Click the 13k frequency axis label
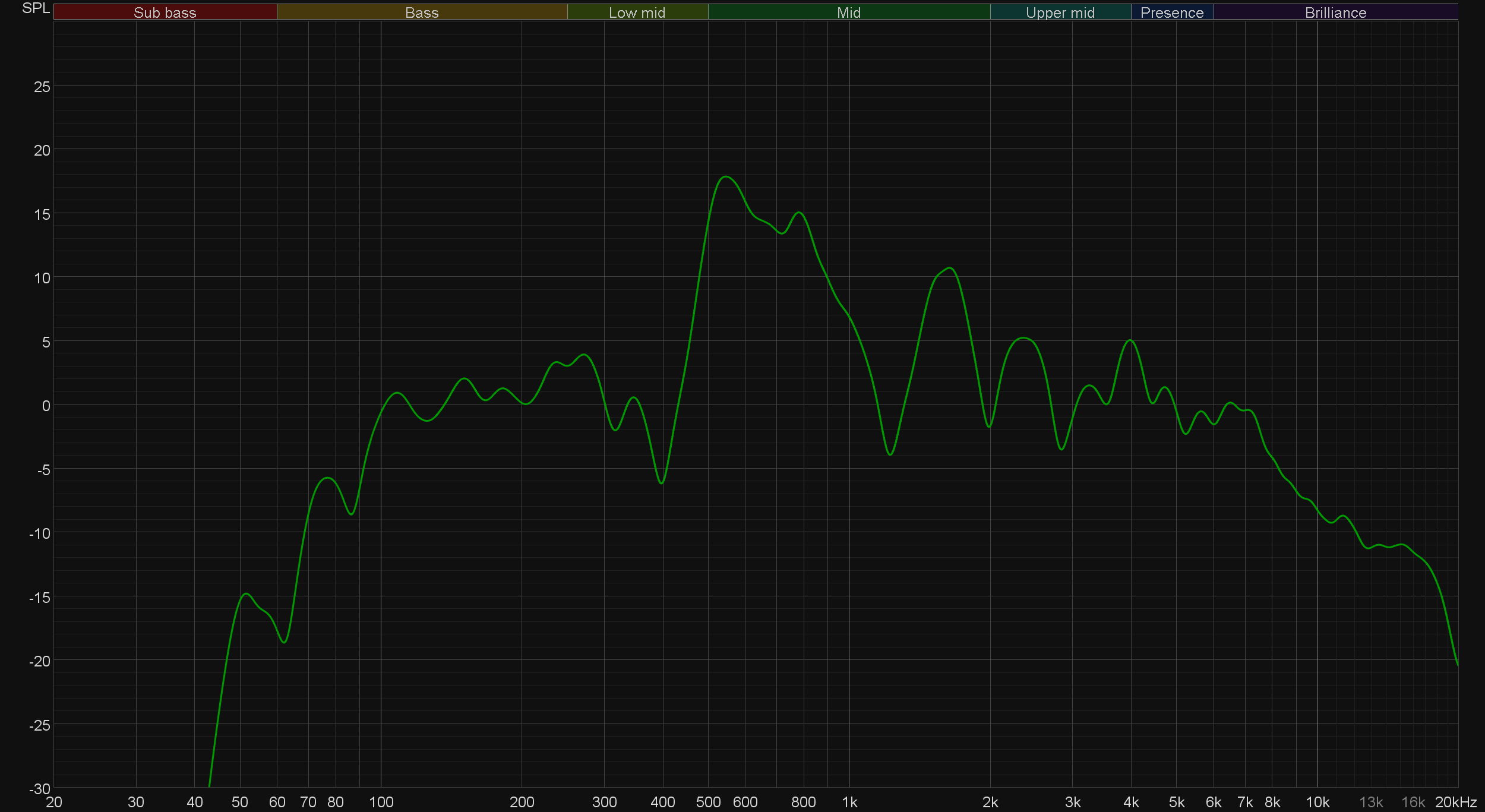Viewport: 1485px width, 812px height. point(1371,802)
